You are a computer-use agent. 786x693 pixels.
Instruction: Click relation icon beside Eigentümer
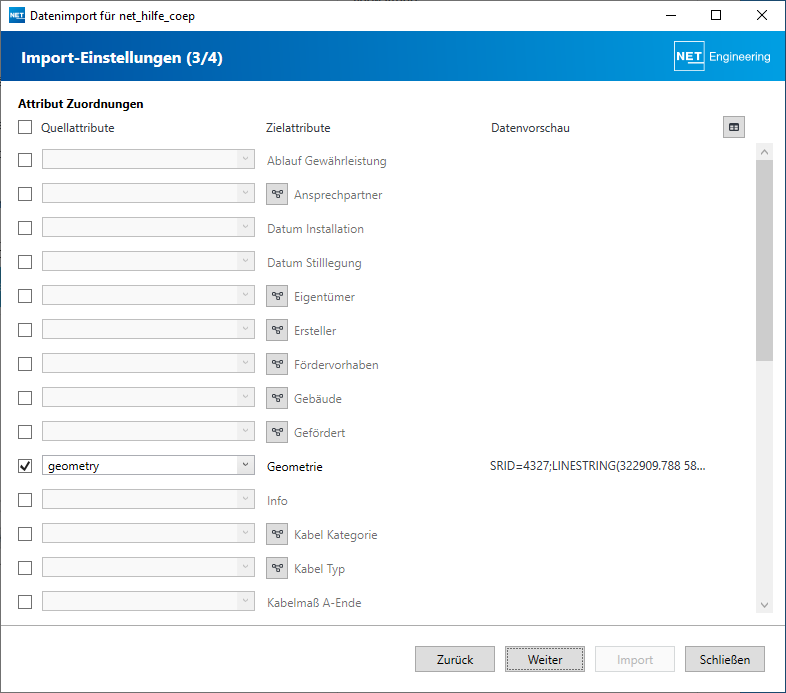[278, 297]
